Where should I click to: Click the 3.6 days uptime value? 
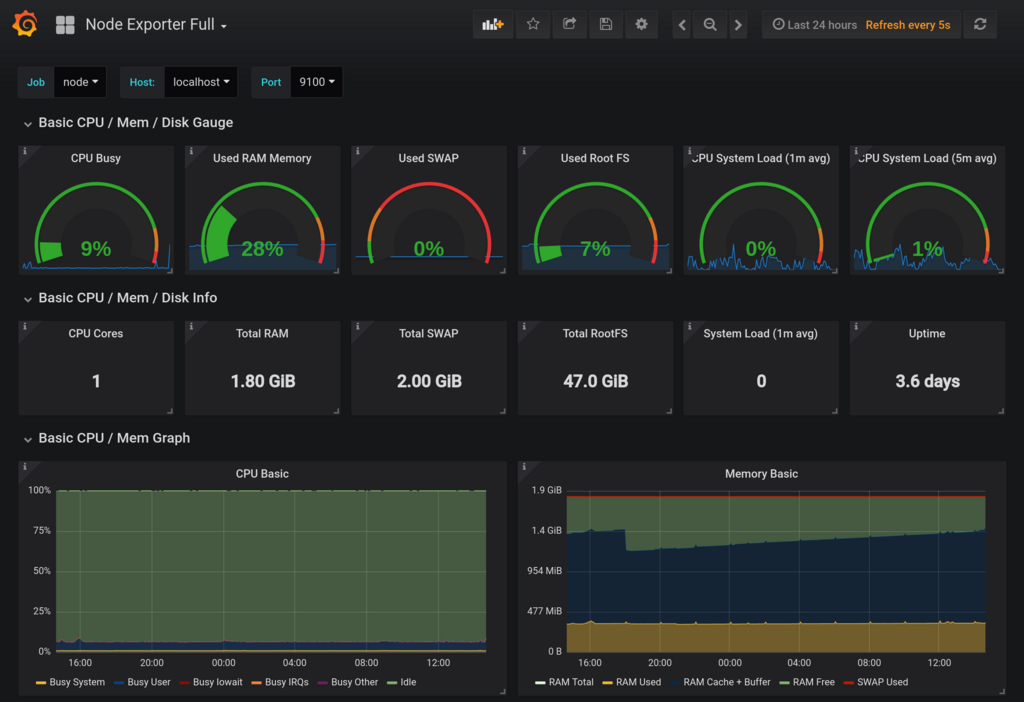pyautogui.click(x=927, y=381)
